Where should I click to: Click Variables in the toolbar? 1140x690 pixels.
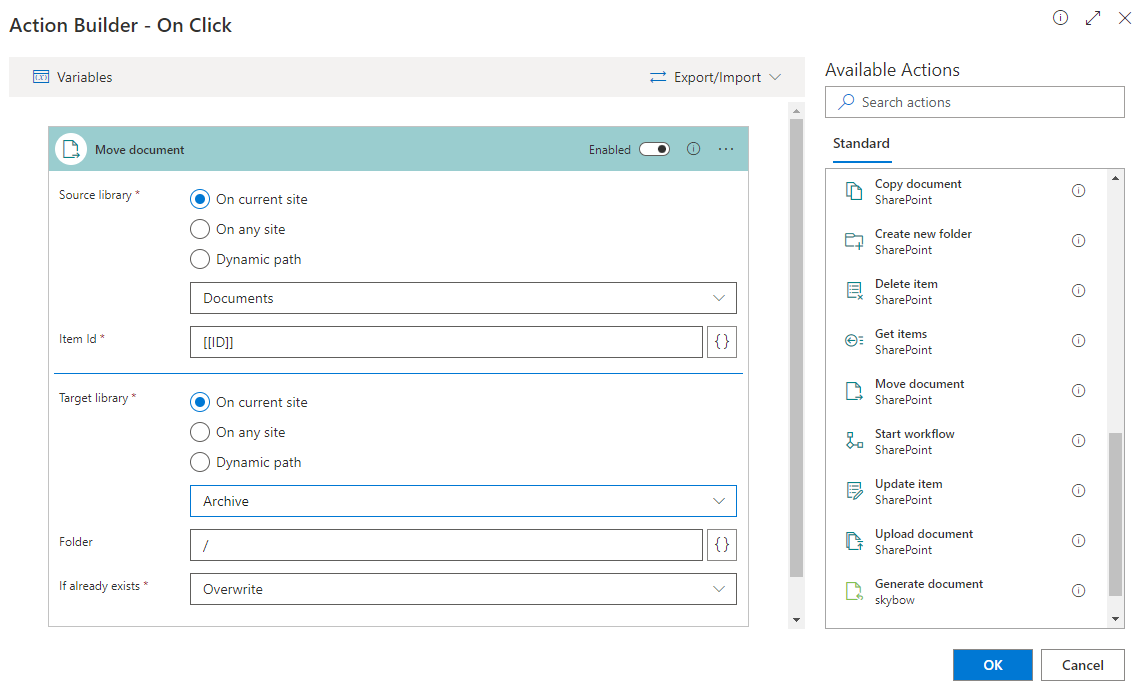point(84,77)
